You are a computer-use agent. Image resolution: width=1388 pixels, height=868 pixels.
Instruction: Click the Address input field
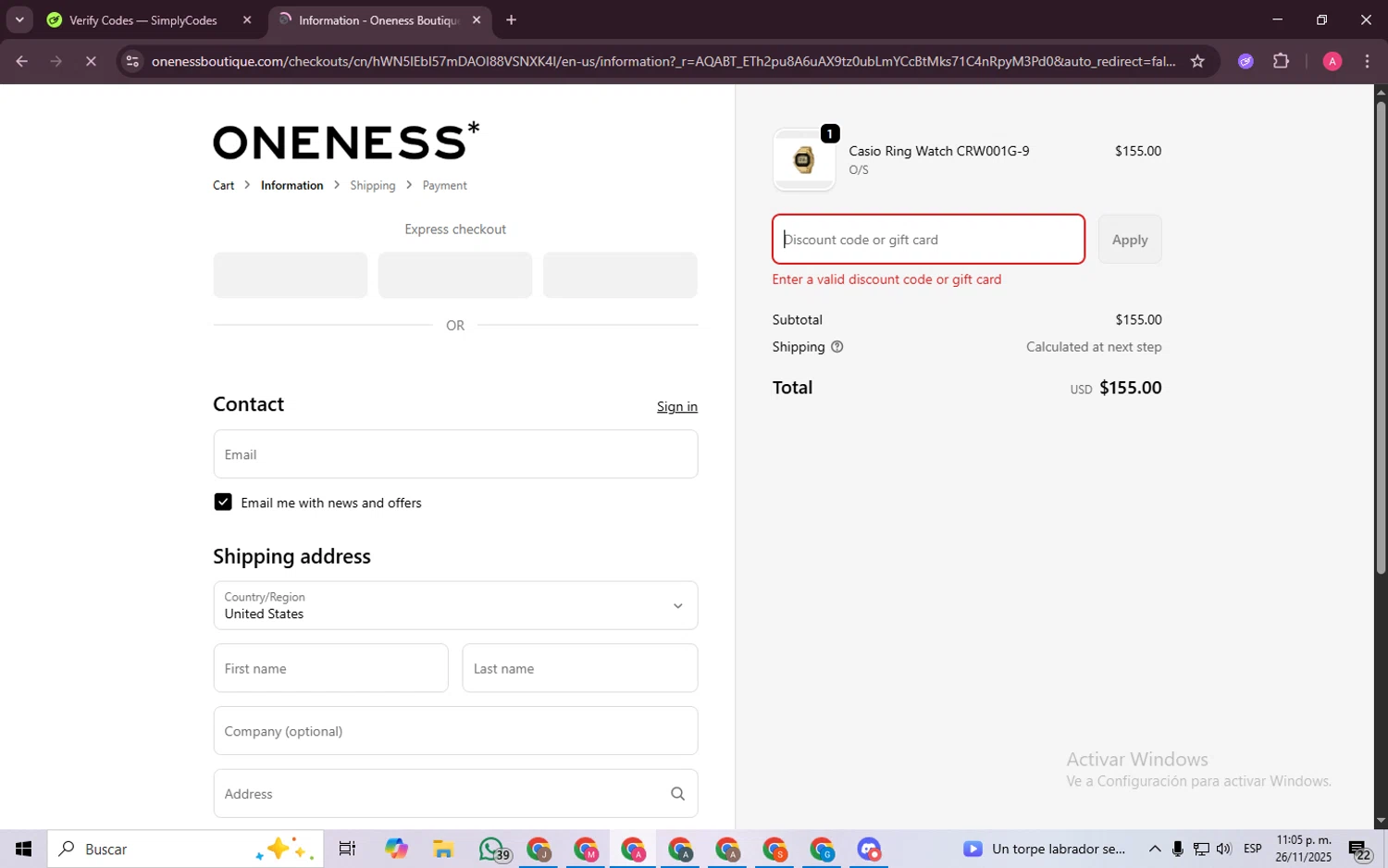(455, 794)
